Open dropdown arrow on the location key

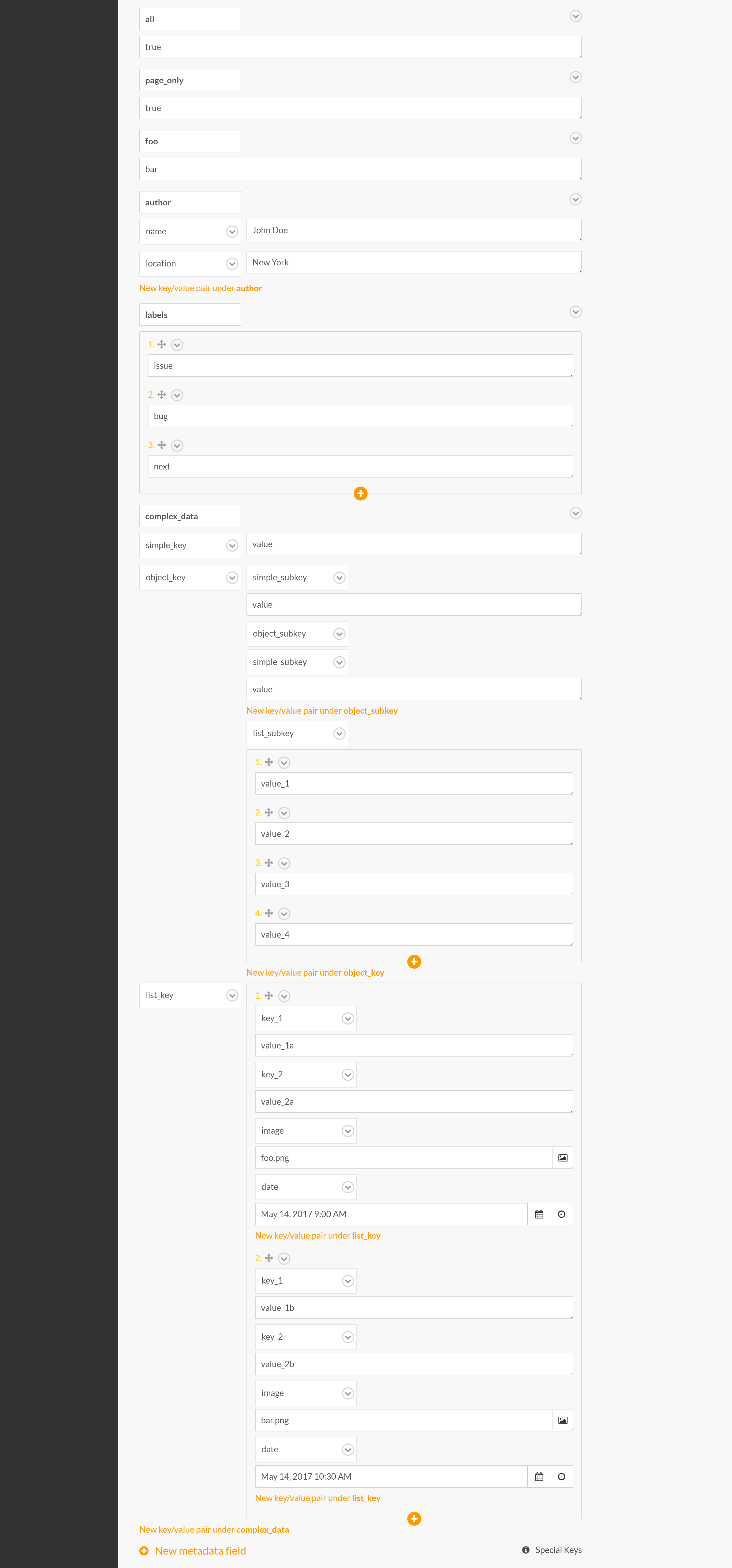(x=232, y=264)
